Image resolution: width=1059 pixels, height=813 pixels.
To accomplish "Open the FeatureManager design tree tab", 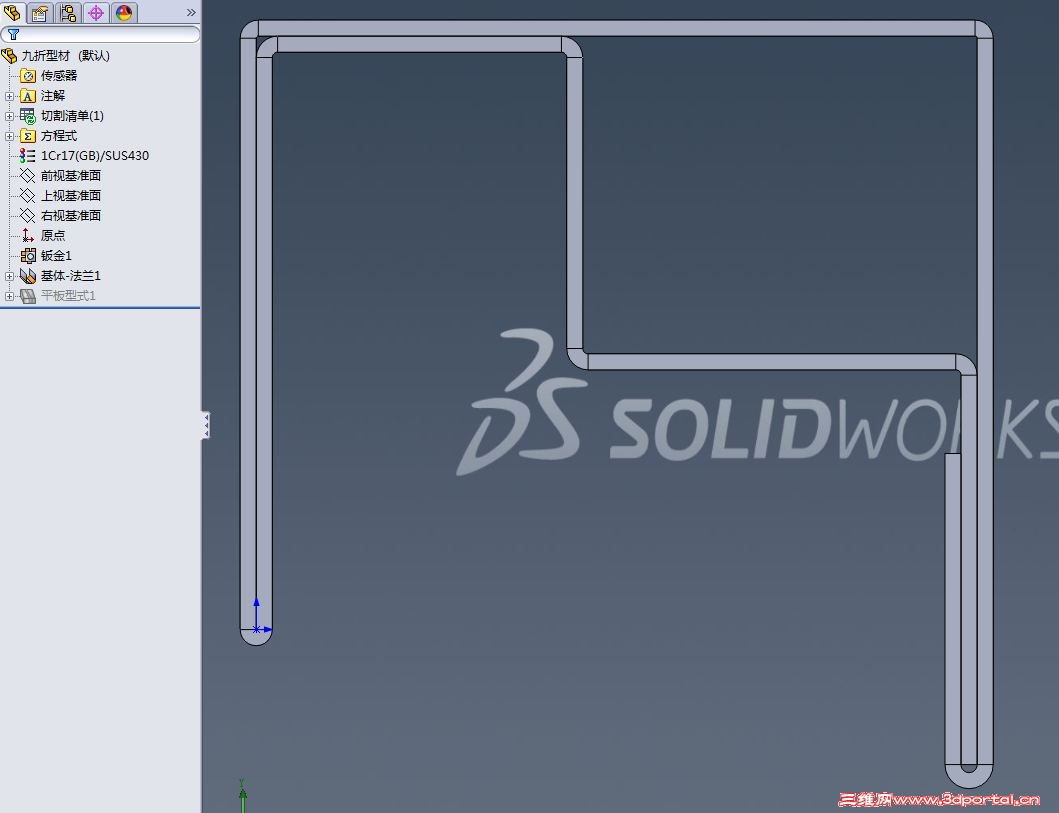I will tap(12, 12).
